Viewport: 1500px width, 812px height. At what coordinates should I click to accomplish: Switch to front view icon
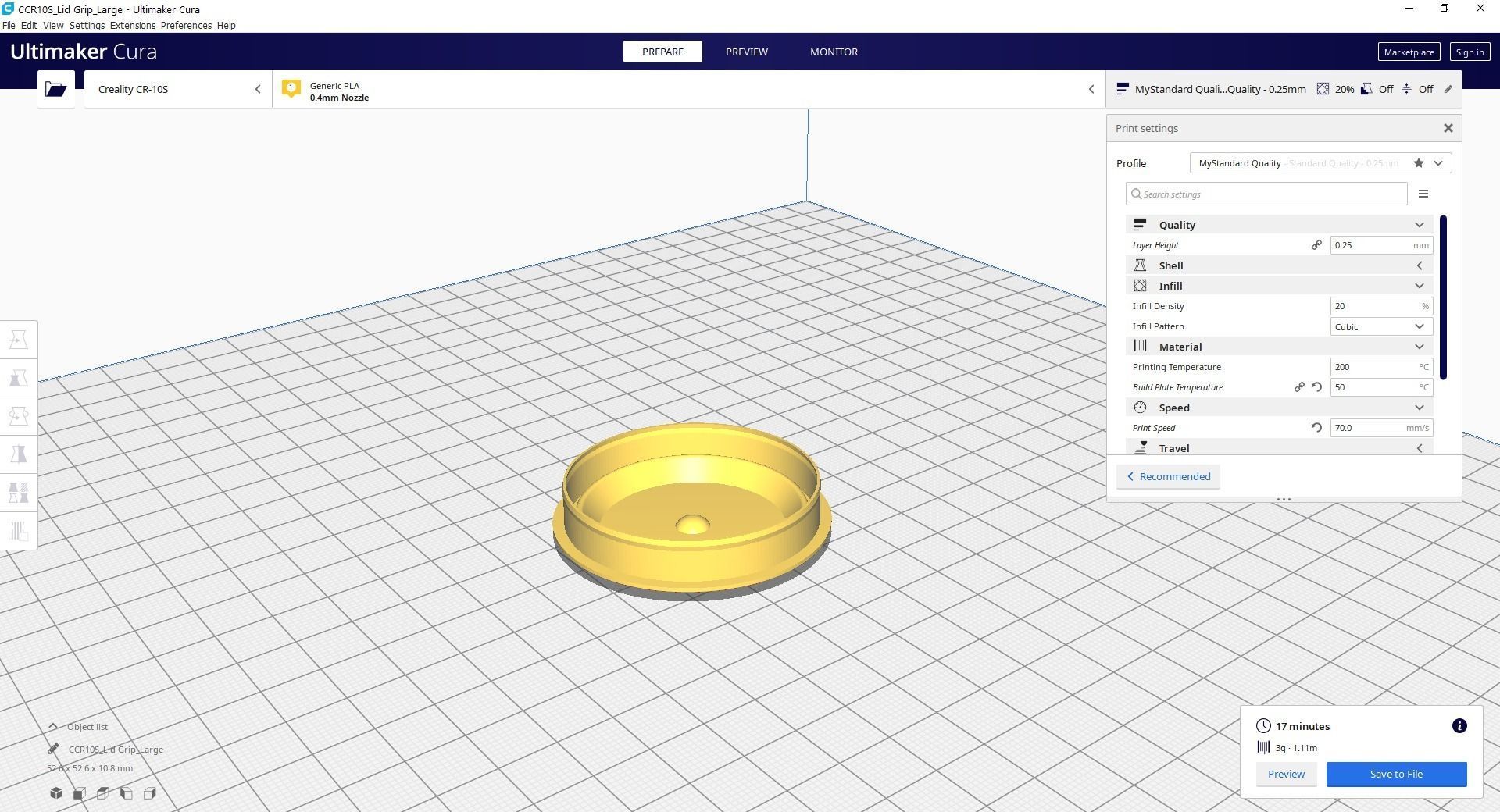[x=80, y=793]
